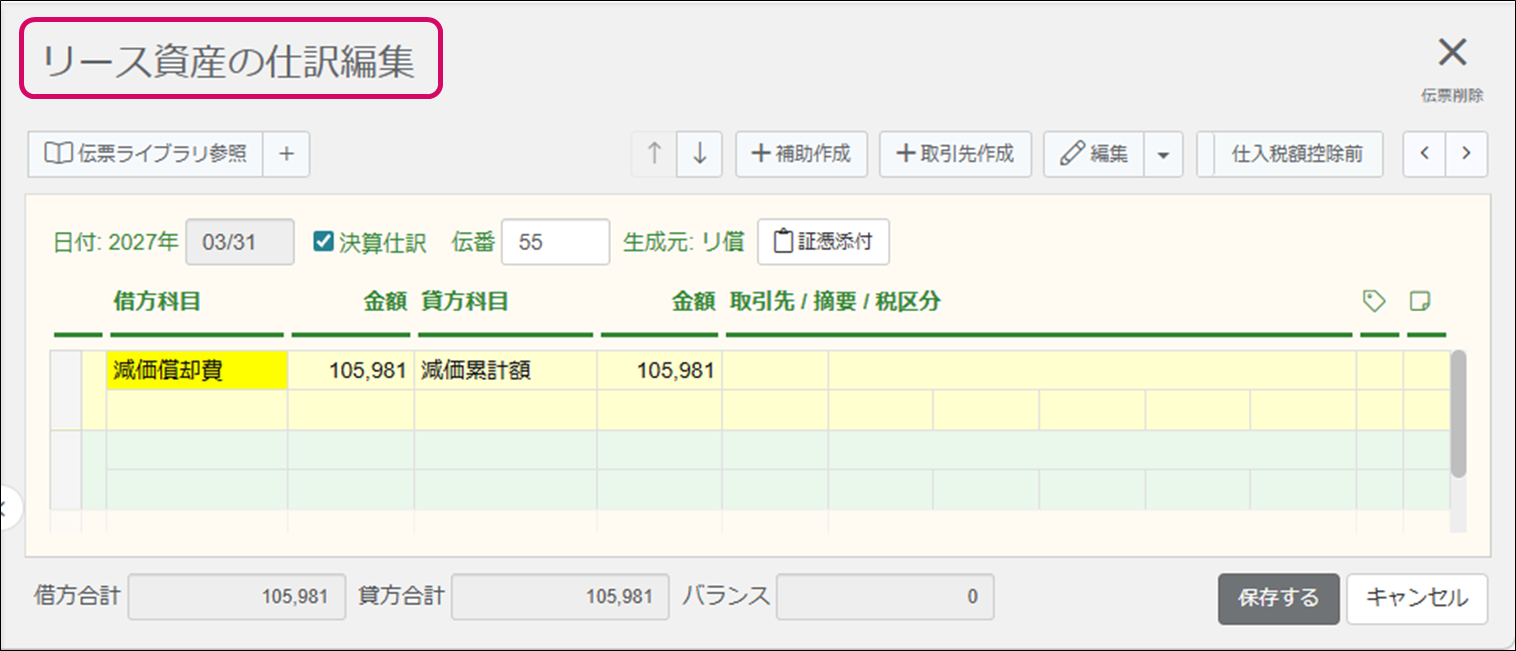Image resolution: width=1516 pixels, height=651 pixels.
Task: Click the 証憑添付 attach button
Action: point(823,242)
